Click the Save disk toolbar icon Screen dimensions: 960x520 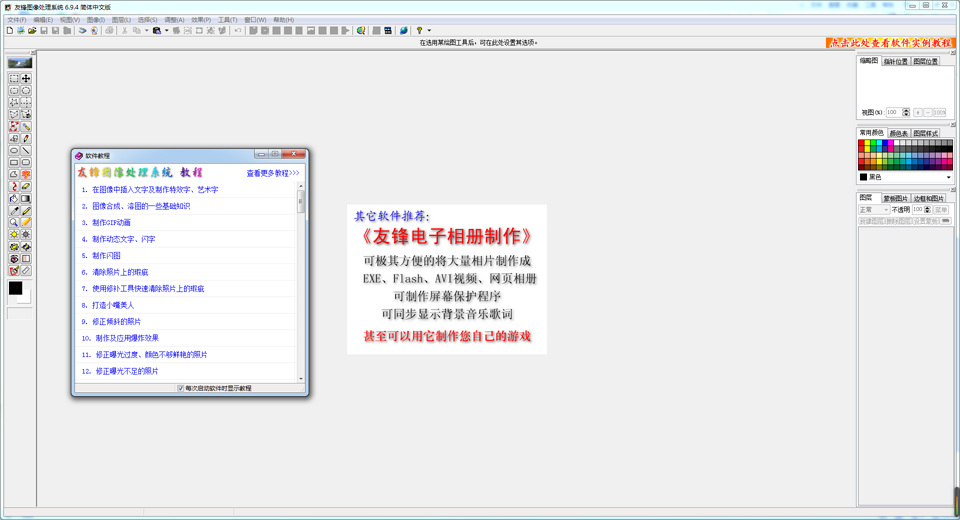click(x=43, y=30)
